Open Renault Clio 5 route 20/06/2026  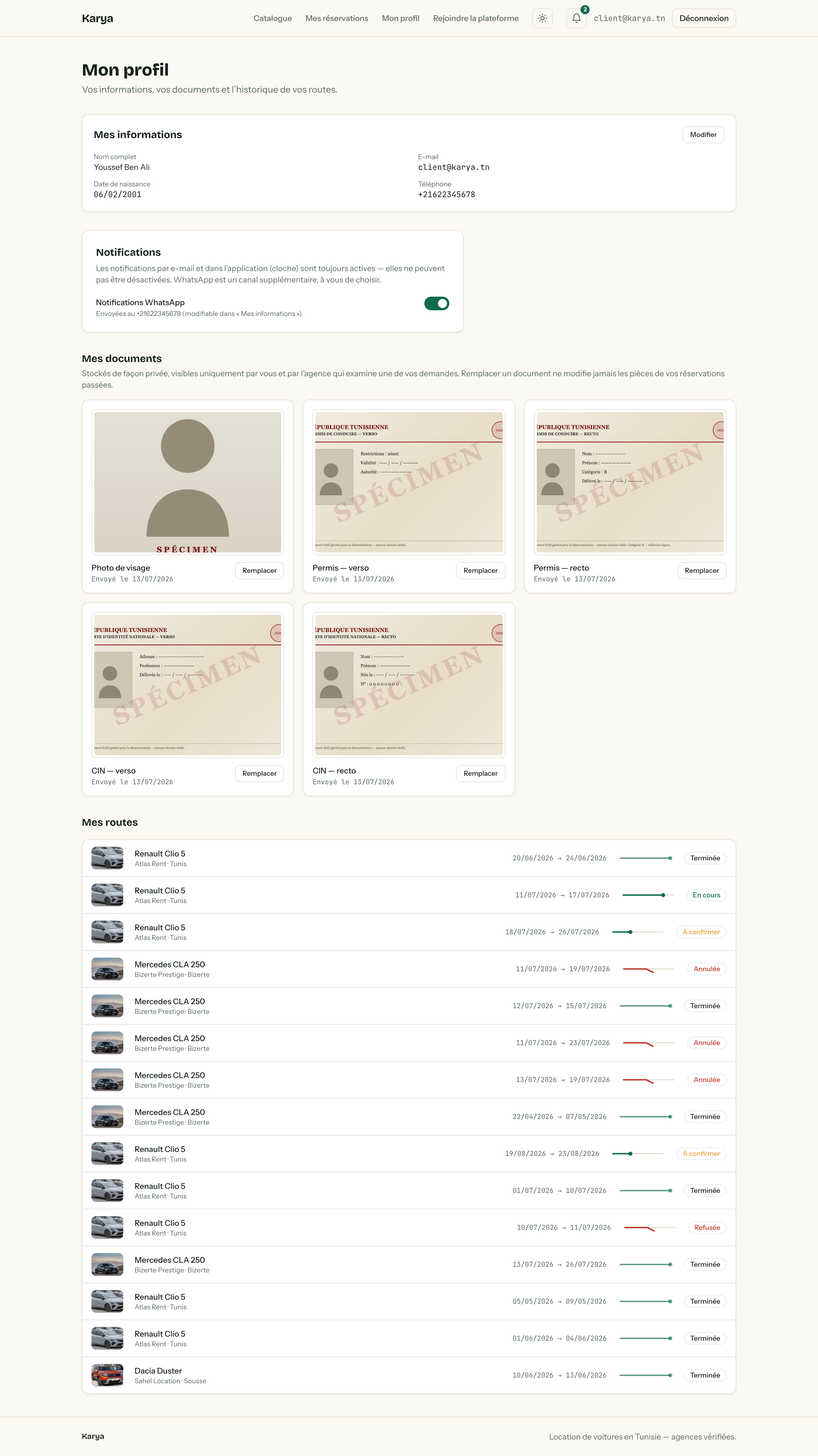click(408, 858)
